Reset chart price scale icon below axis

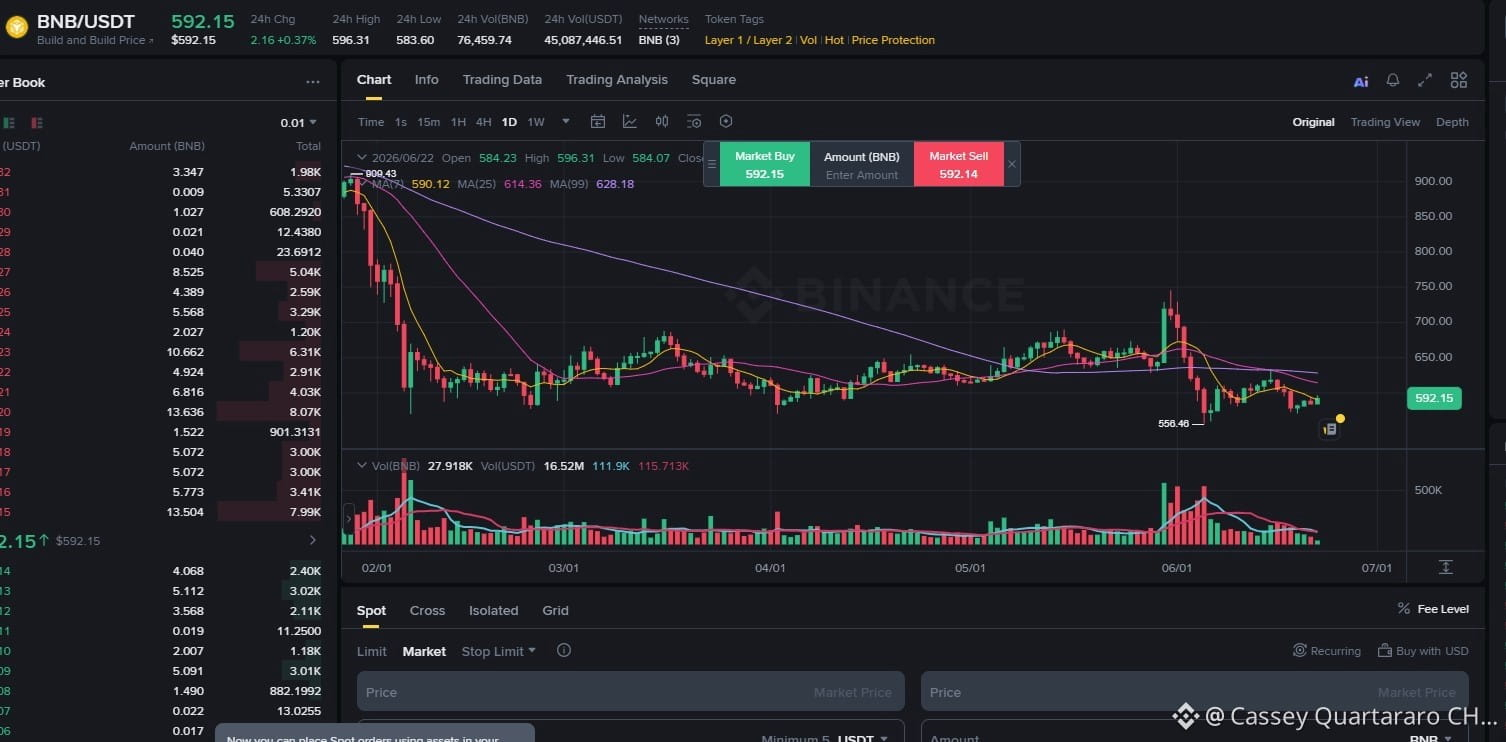pyautogui.click(x=1445, y=567)
